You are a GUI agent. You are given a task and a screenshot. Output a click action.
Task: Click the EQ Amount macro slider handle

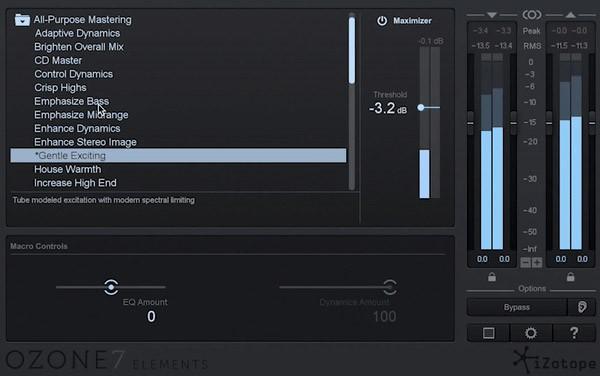click(x=111, y=287)
